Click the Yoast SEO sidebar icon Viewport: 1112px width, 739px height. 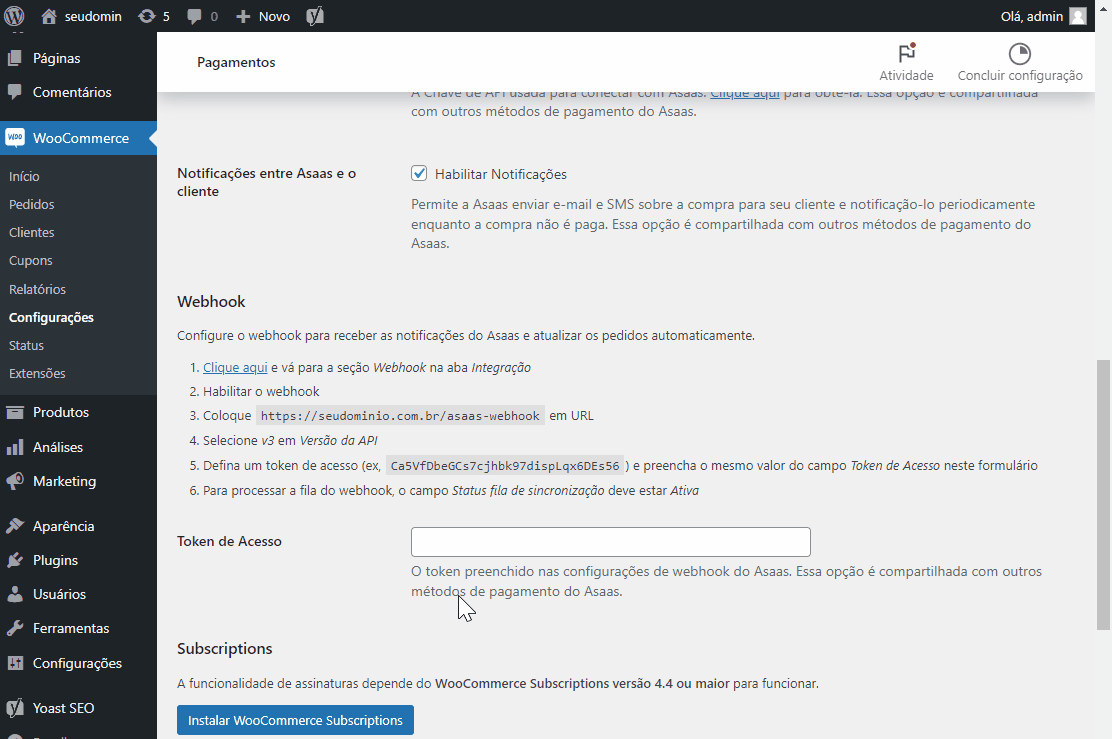[15, 708]
